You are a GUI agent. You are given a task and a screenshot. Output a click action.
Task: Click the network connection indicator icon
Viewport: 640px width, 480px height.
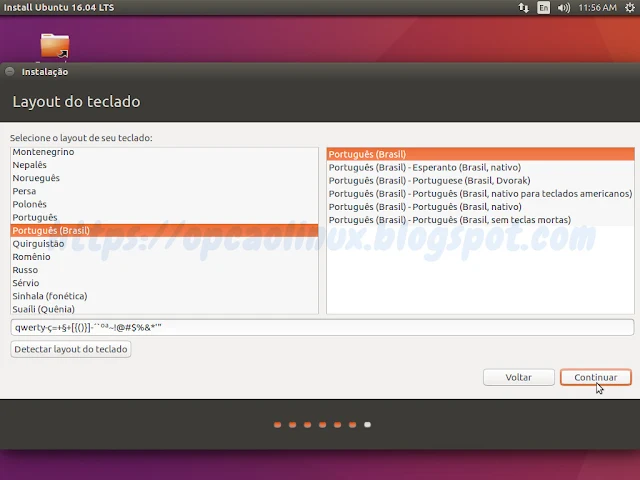pos(523,7)
